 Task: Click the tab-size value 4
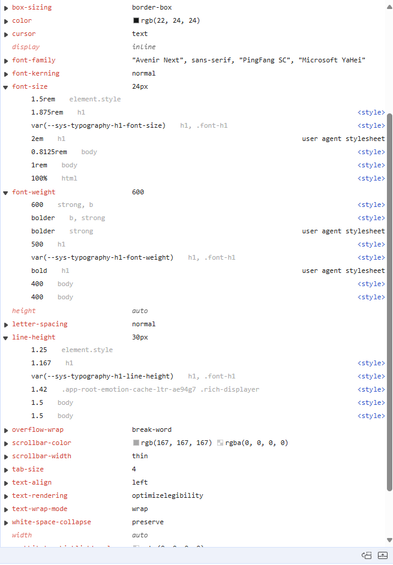134,469
